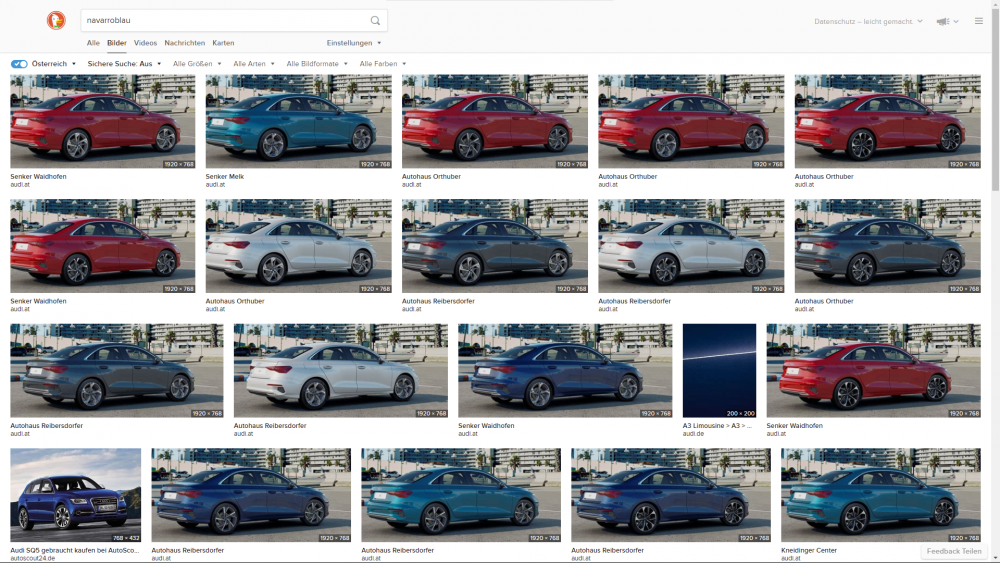
Task: Expand the Österreich region dropdown
Action: point(54,64)
